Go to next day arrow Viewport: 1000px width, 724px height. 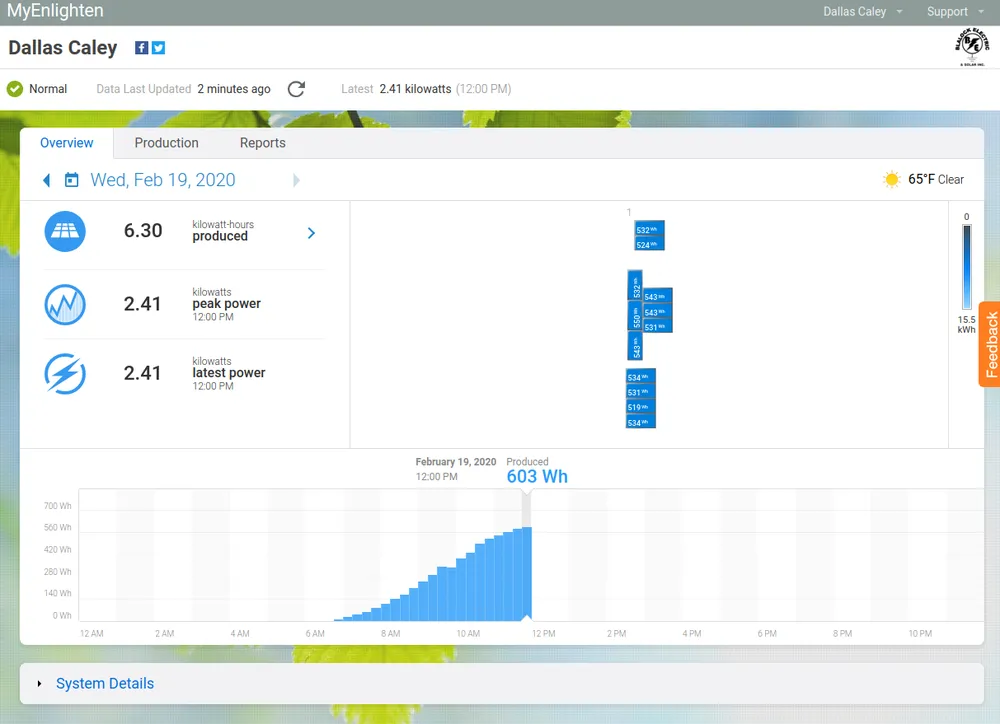coord(296,180)
